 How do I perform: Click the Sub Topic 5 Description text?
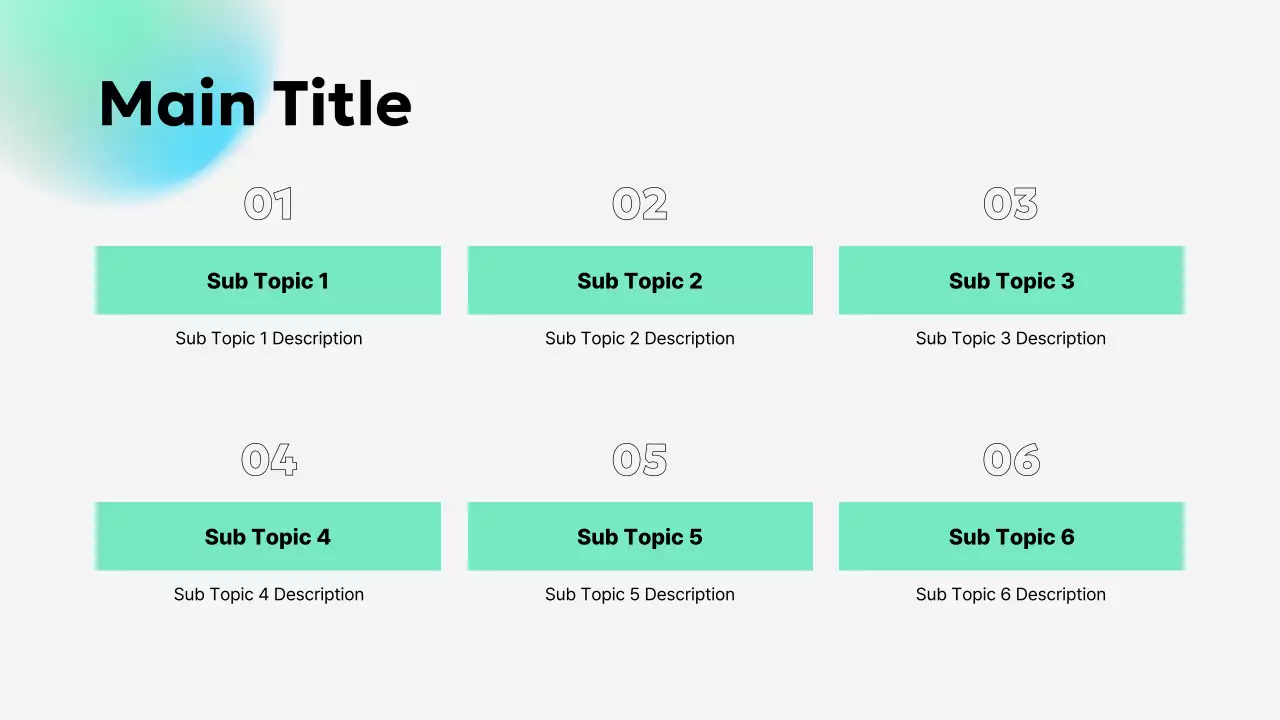[640, 594]
